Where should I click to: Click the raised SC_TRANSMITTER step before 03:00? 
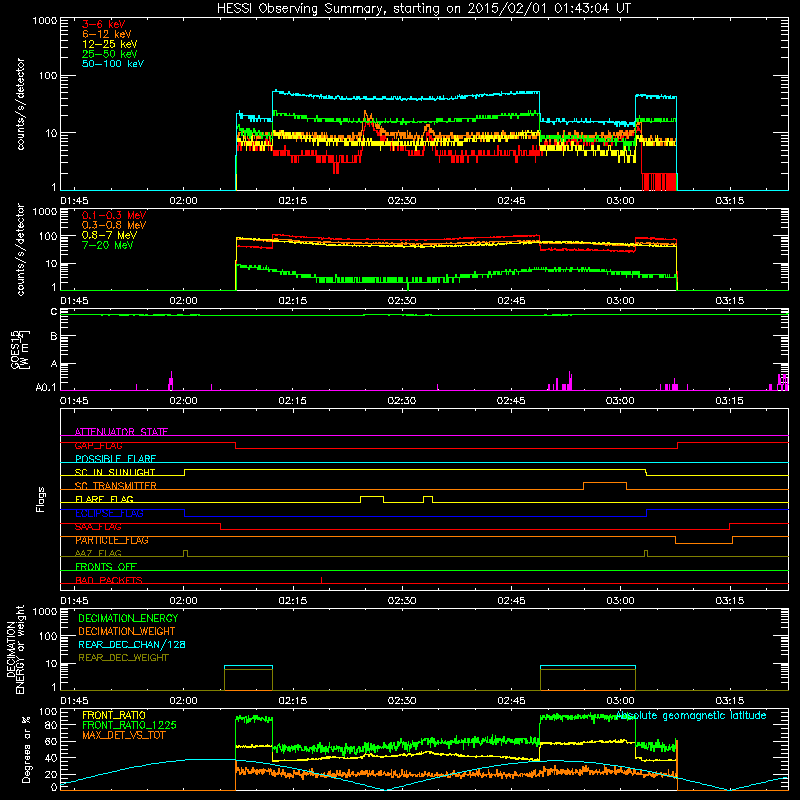pyautogui.click(x=605, y=483)
